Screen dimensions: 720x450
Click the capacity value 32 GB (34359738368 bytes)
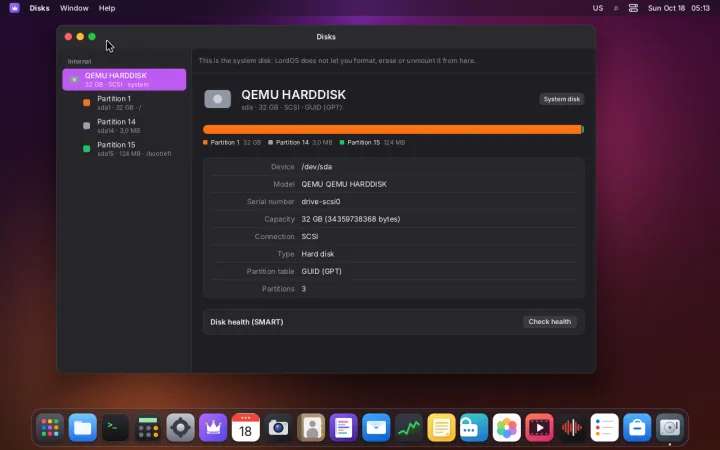tap(351, 219)
